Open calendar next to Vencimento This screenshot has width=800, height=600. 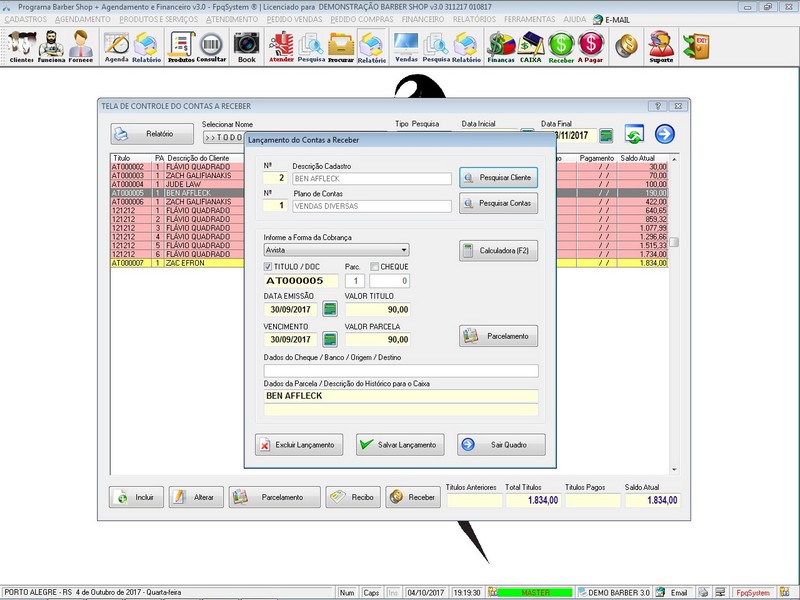[330, 339]
